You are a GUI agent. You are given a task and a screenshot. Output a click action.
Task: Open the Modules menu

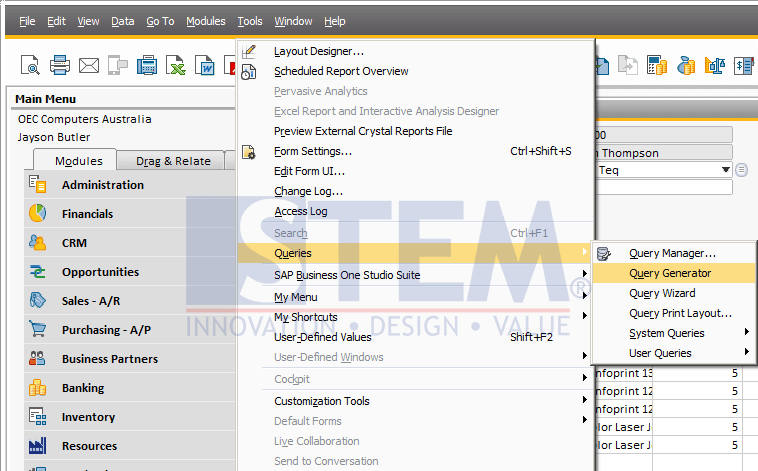click(x=206, y=21)
